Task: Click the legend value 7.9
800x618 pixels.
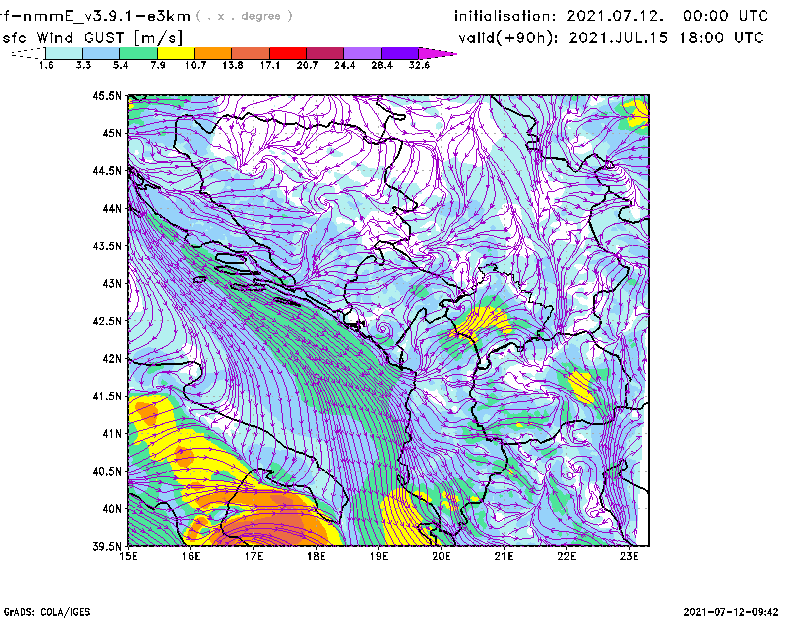Action: (x=158, y=65)
